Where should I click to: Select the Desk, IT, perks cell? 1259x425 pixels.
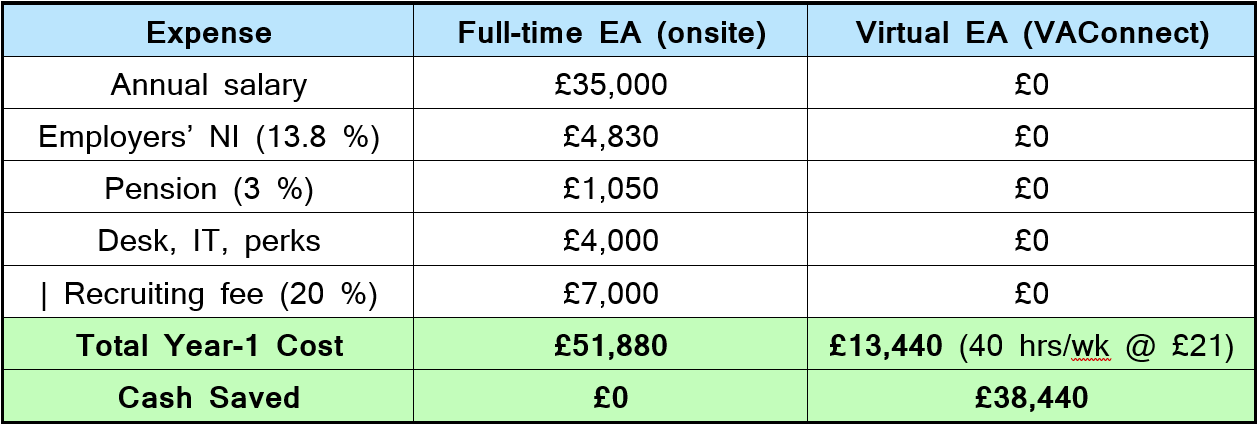coord(208,240)
